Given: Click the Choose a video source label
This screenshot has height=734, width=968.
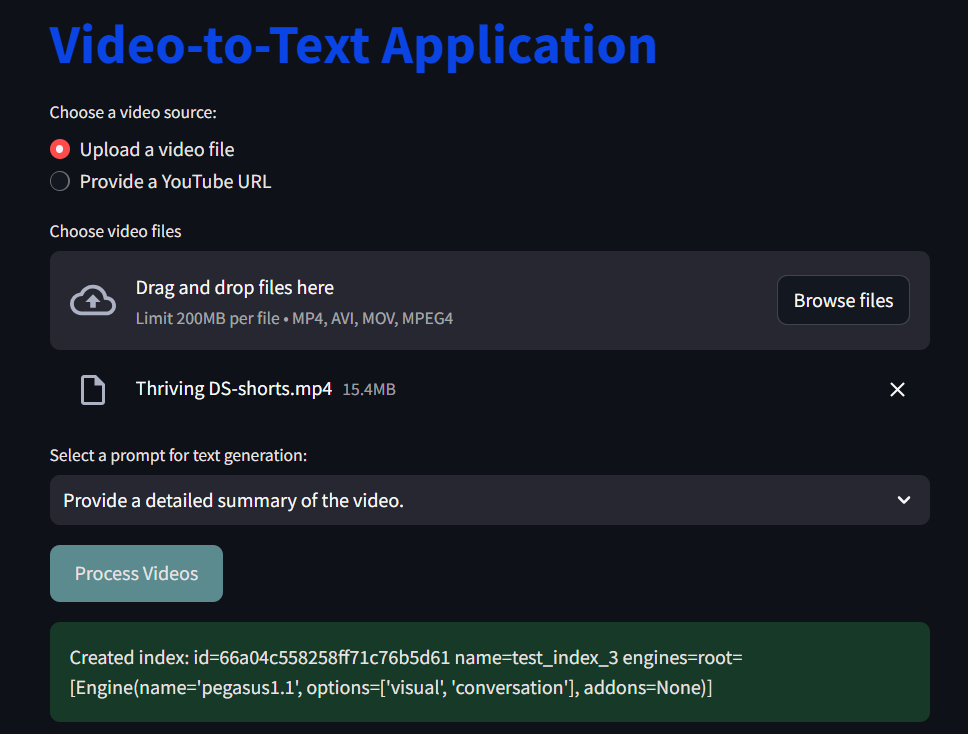Looking at the screenshot, I should 133,112.
